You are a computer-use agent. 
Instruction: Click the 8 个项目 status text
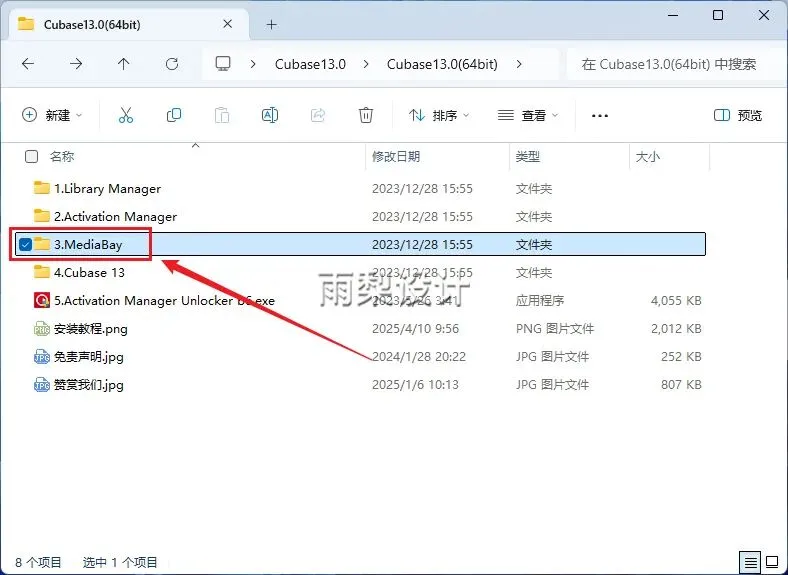point(38,562)
